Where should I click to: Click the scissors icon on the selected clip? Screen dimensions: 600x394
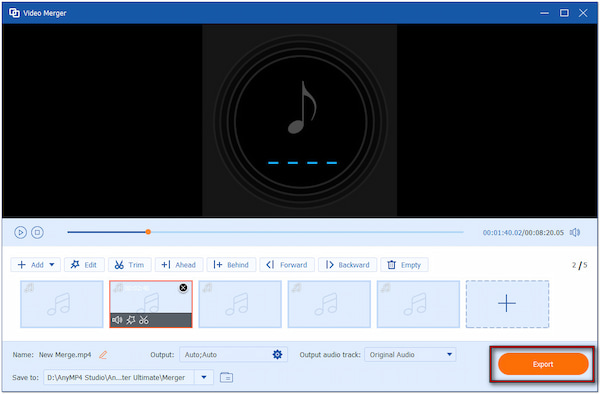(144, 320)
